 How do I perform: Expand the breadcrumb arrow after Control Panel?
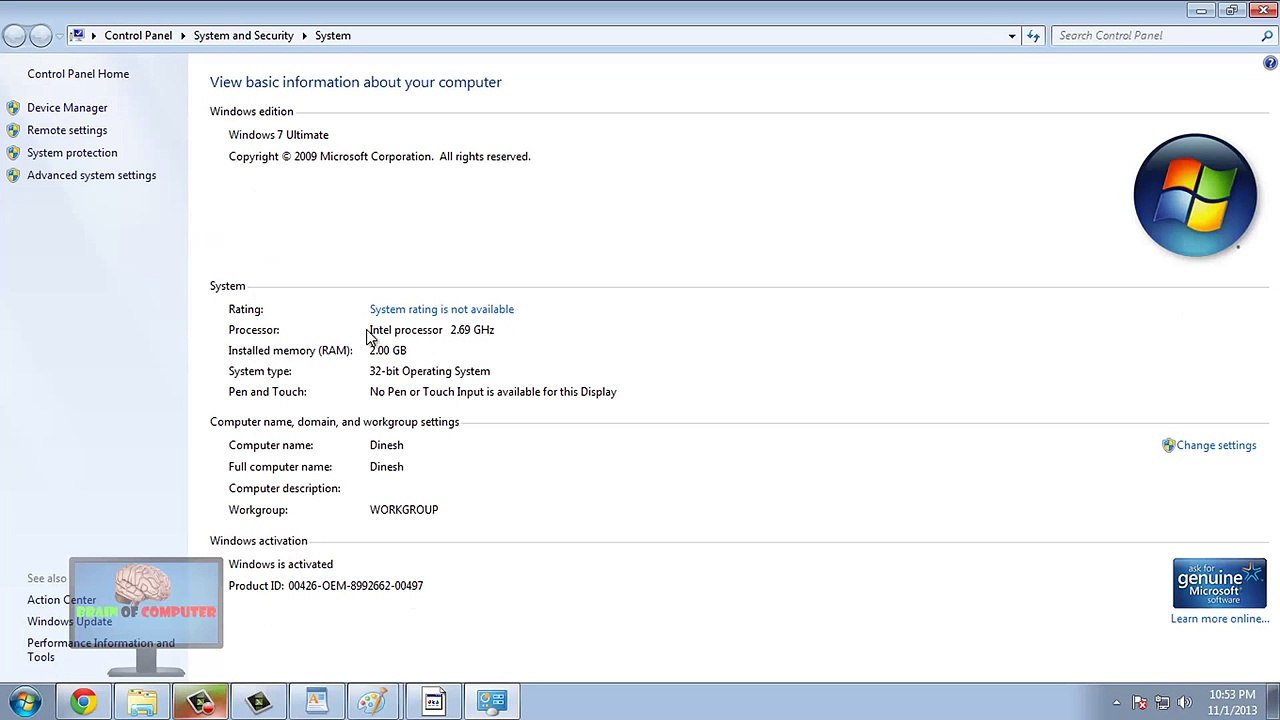pyautogui.click(x=183, y=35)
